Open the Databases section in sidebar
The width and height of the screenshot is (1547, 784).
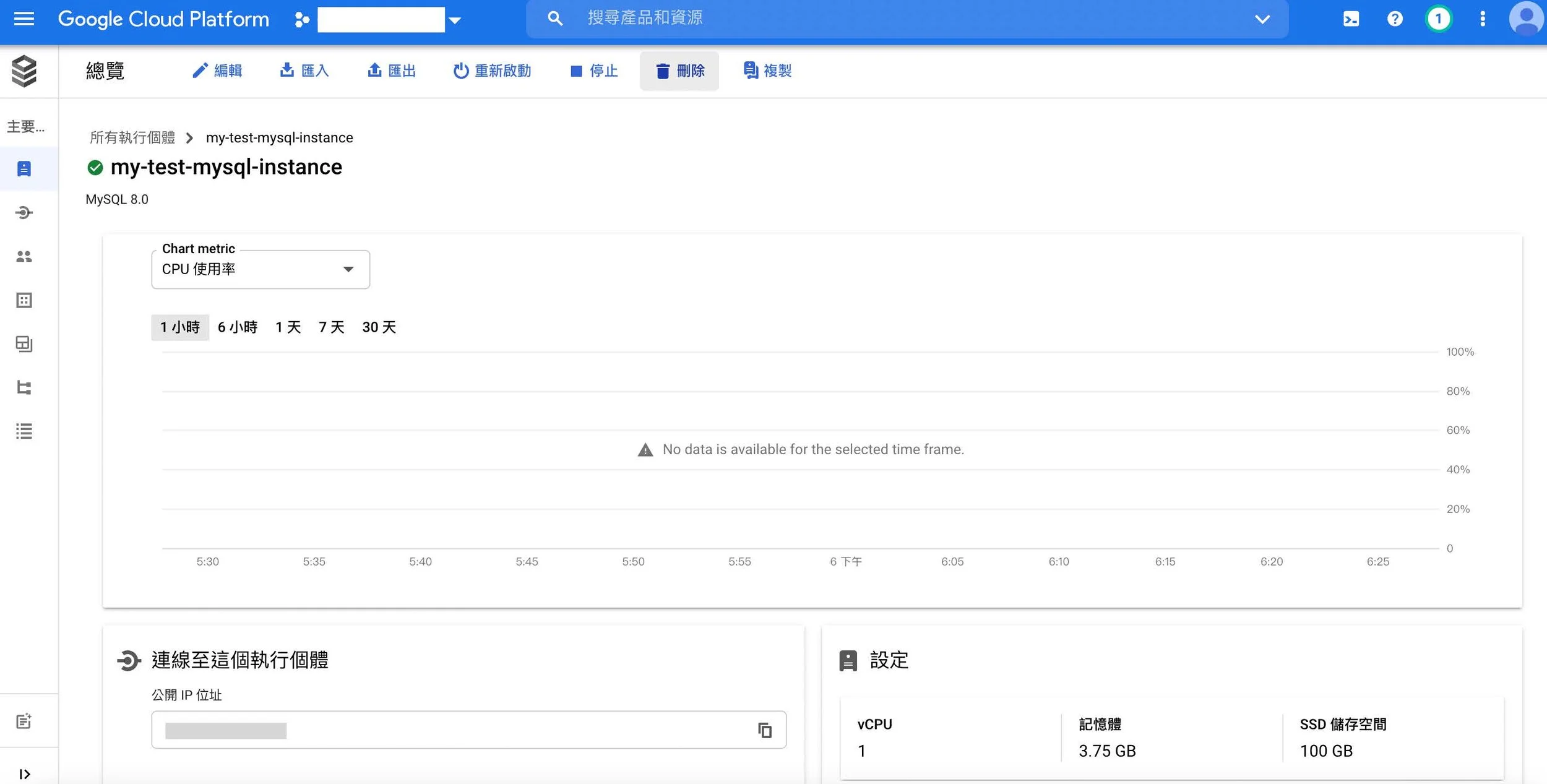[x=25, y=300]
